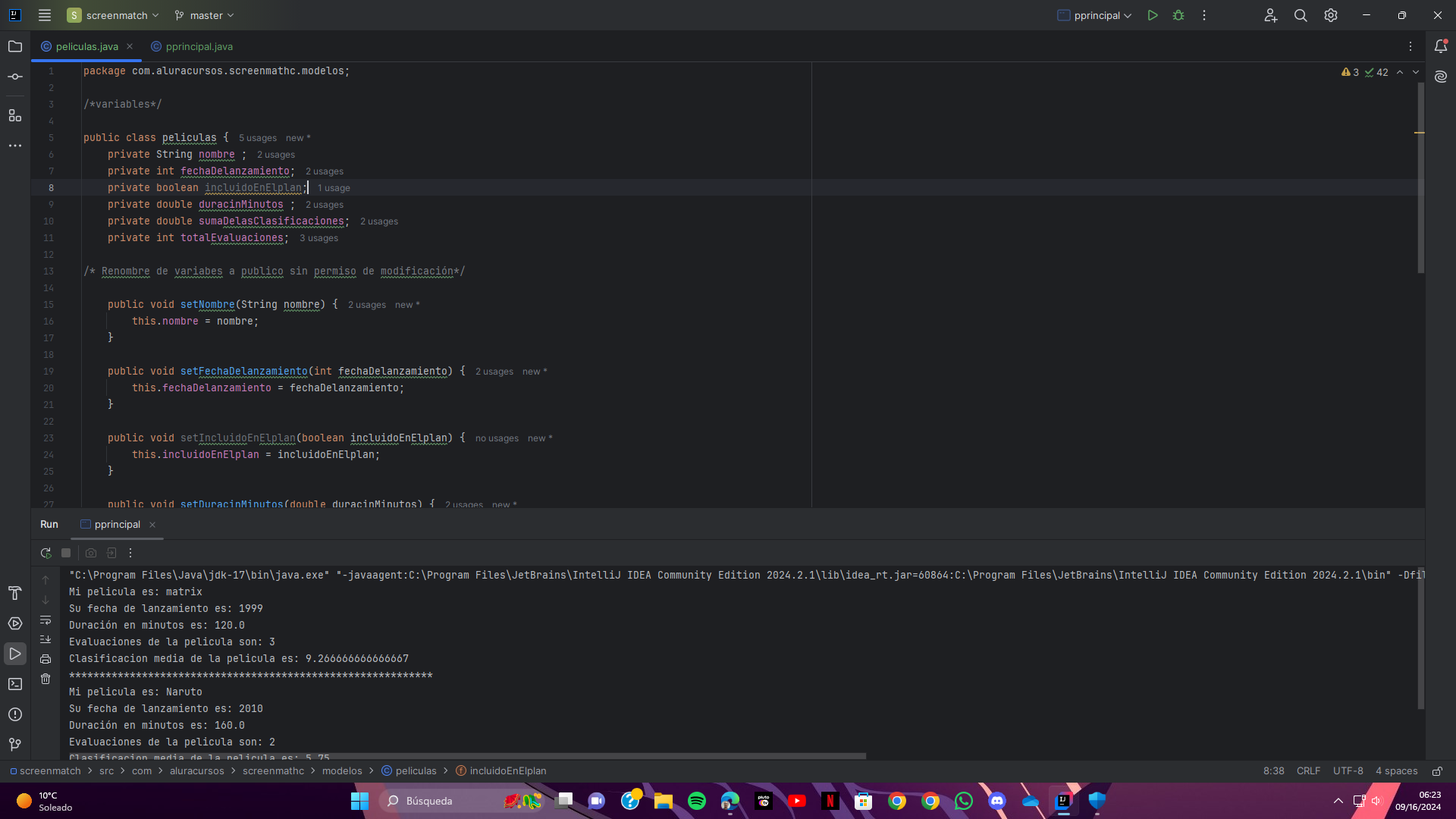Viewport: 1456px width, 819px height.
Task: Open the Project tool window
Action: point(15,46)
